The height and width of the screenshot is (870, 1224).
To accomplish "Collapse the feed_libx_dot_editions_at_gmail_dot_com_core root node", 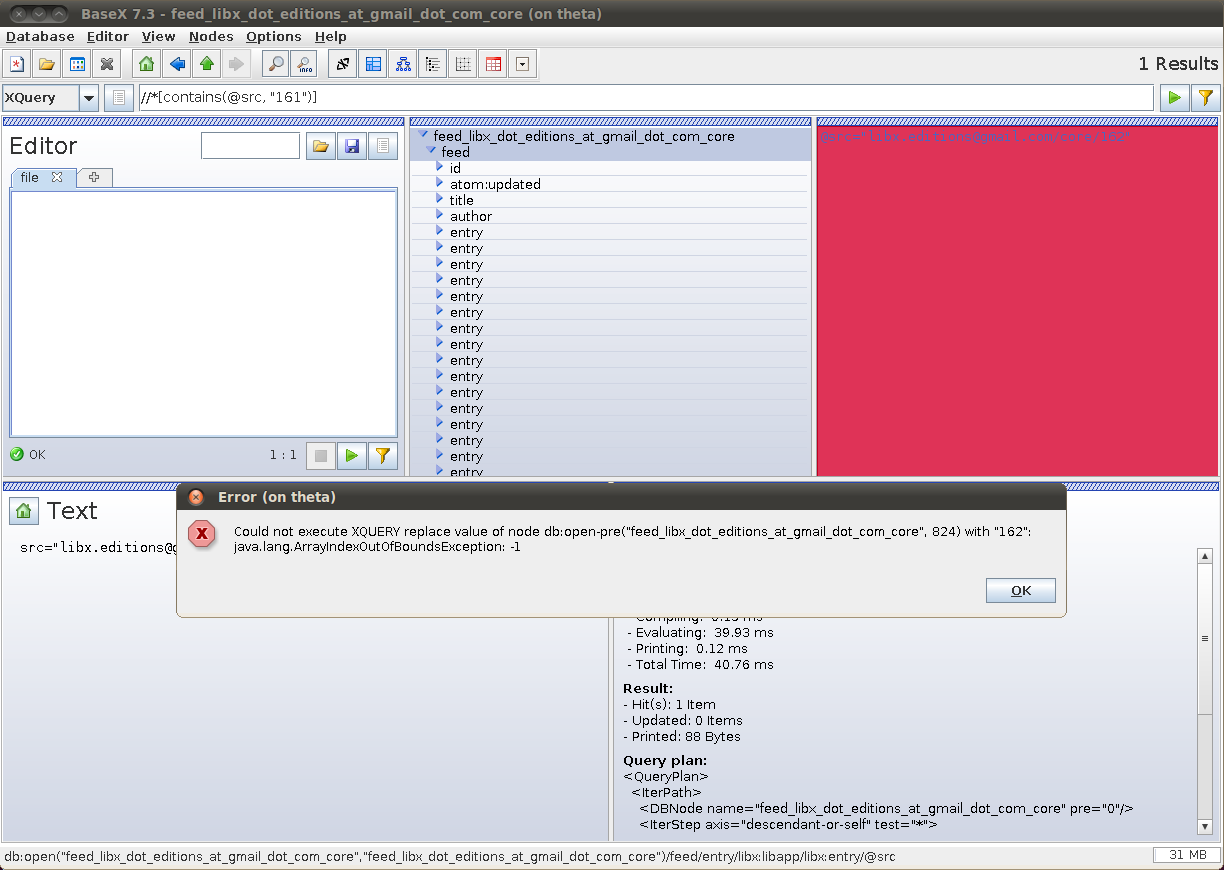I will pyautogui.click(x=424, y=136).
